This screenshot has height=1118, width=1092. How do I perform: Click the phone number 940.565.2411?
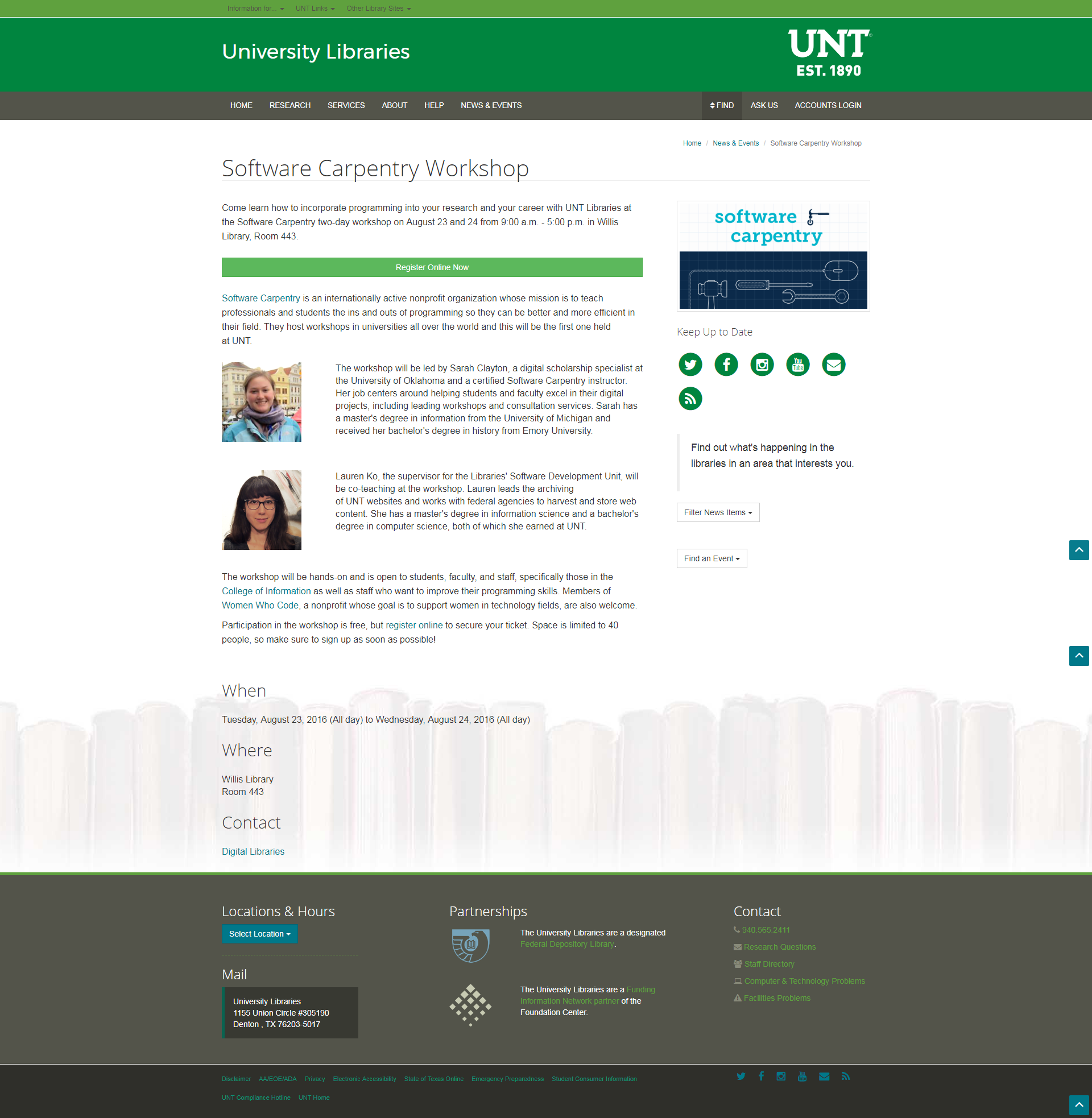coord(766,930)
